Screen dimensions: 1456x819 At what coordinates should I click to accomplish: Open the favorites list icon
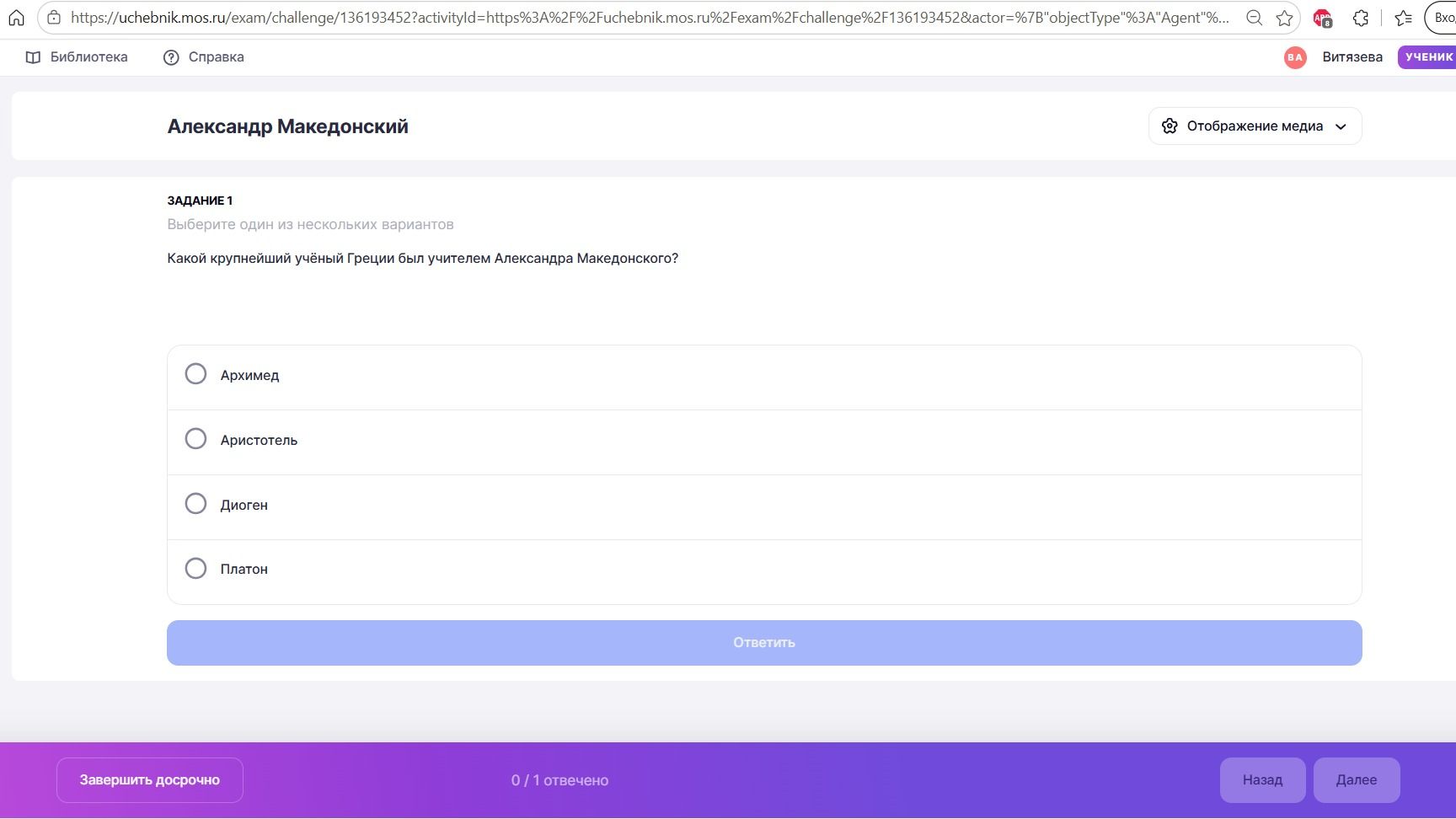coord(1403,18)
